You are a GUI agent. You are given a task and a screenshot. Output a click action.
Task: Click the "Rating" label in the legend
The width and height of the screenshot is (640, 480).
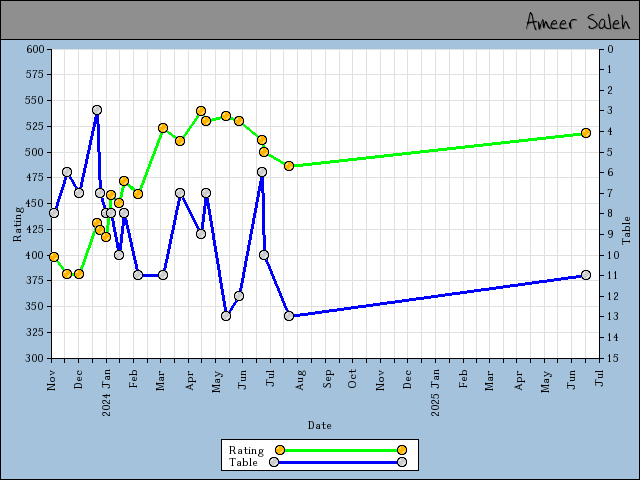point(246,450)
